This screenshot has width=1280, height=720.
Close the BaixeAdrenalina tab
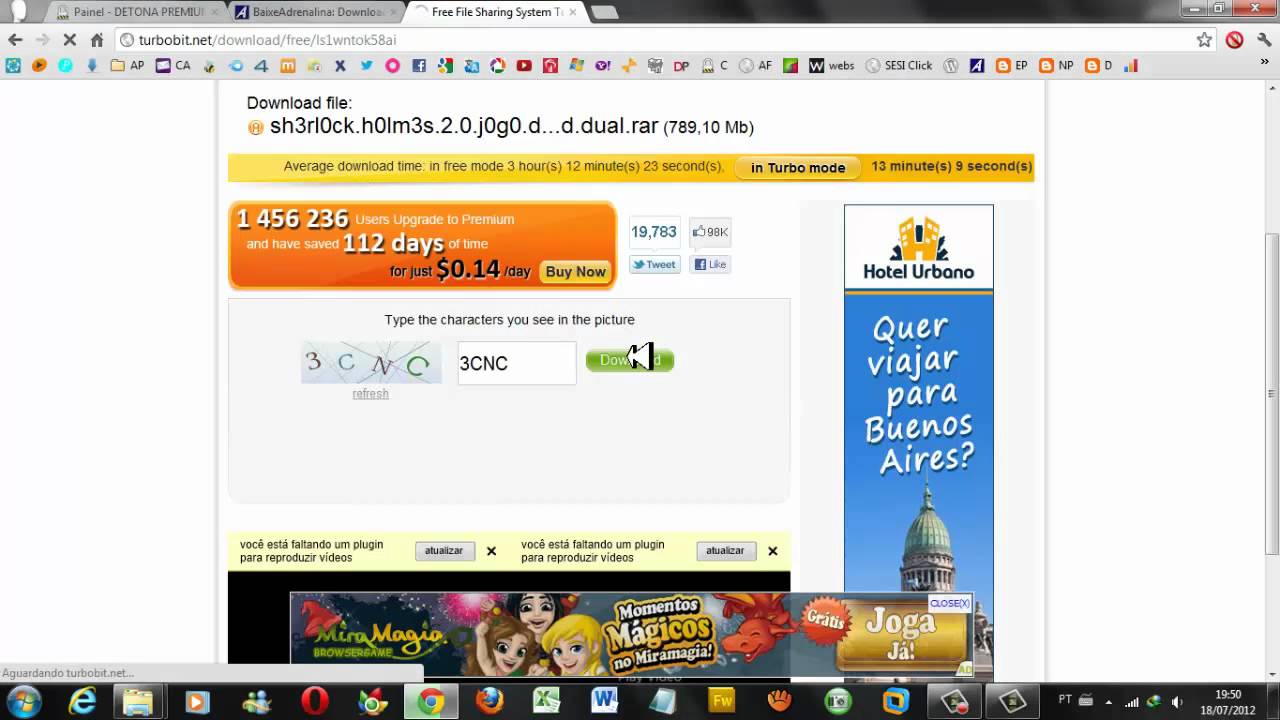point(392,12)
